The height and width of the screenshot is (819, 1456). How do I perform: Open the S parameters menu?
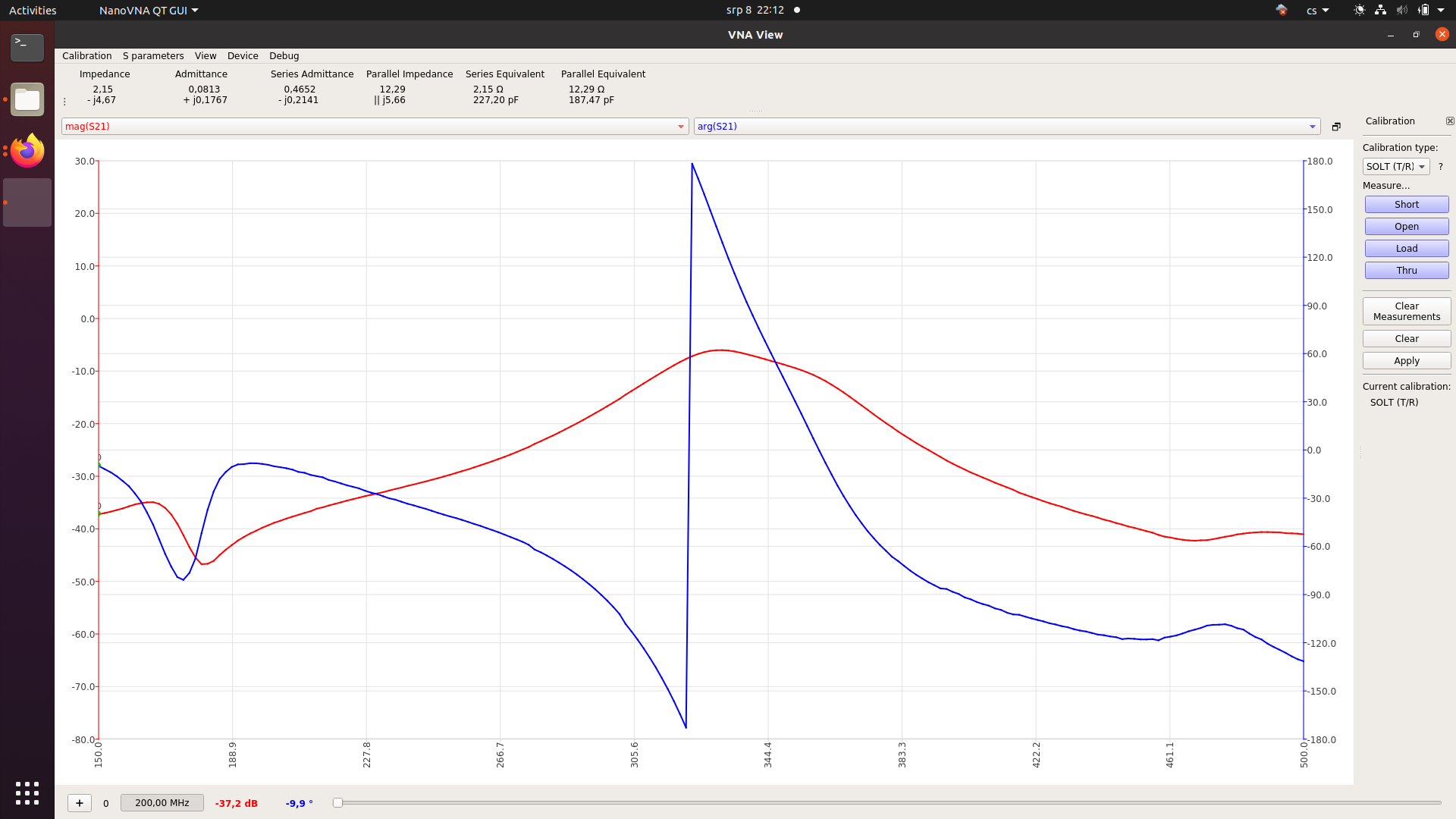tap(153, 56)
